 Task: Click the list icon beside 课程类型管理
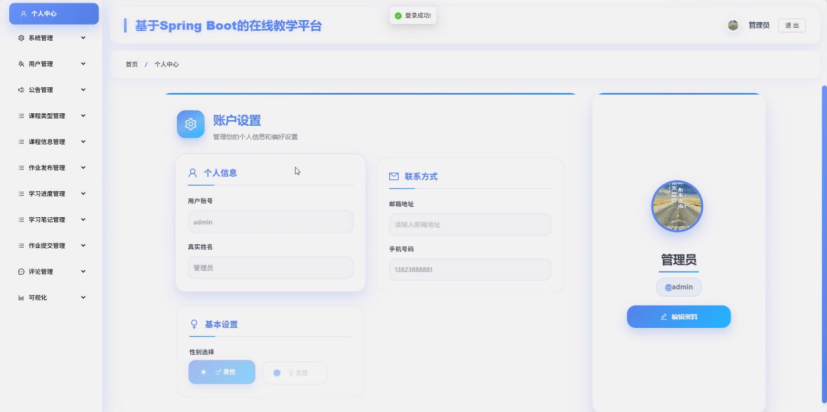[21, 116]
